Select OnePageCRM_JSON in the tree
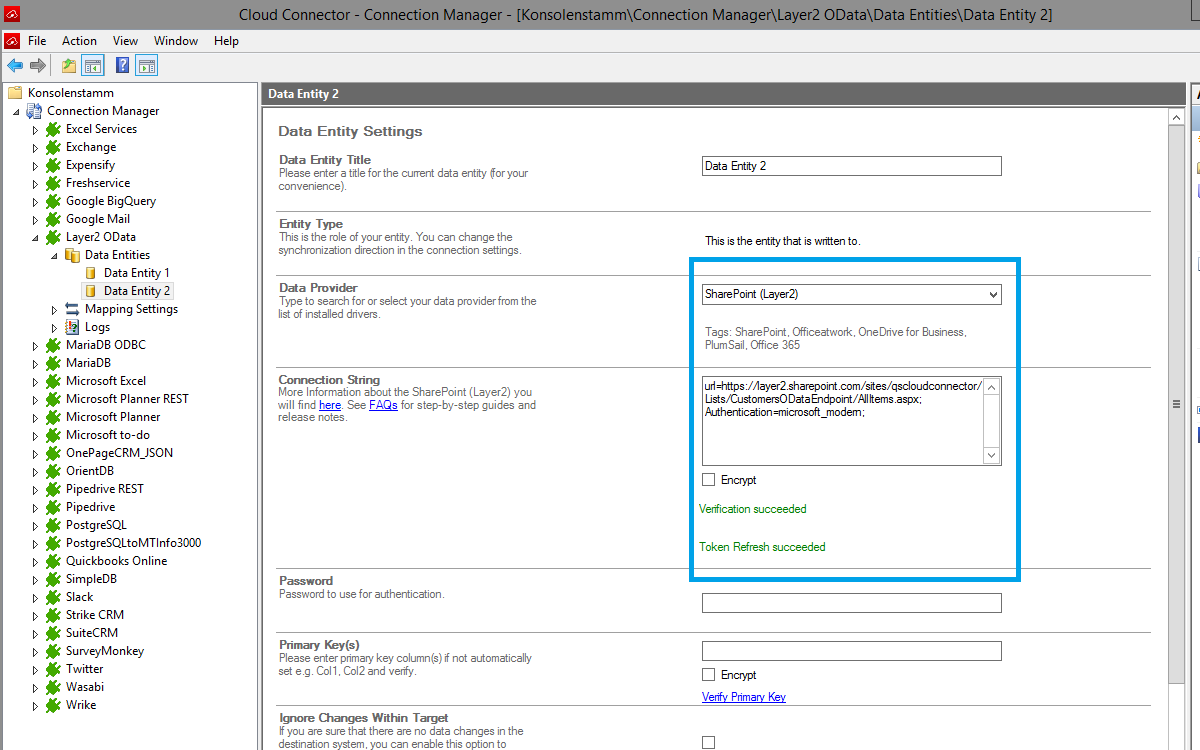1200x750 pixels. click(x=119, y=453)
